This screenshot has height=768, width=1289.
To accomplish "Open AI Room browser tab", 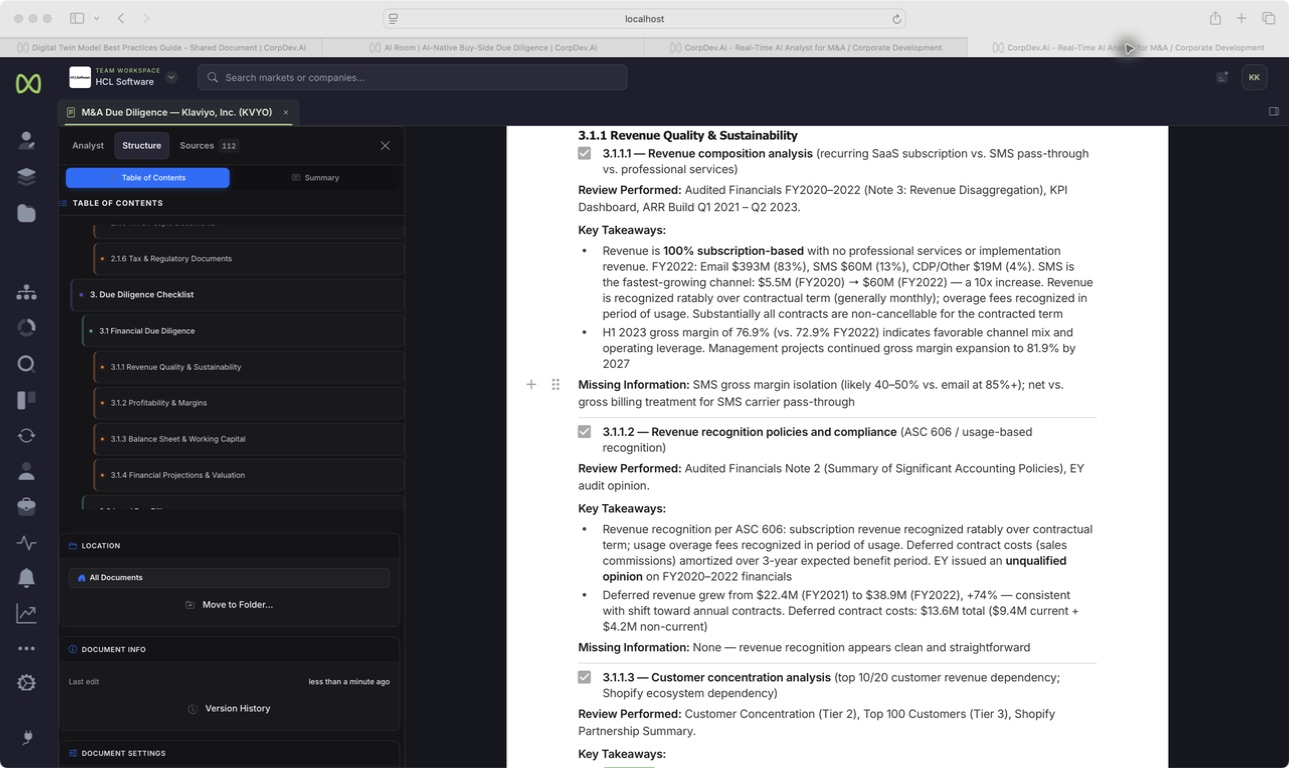I will [x=484, y=47].
